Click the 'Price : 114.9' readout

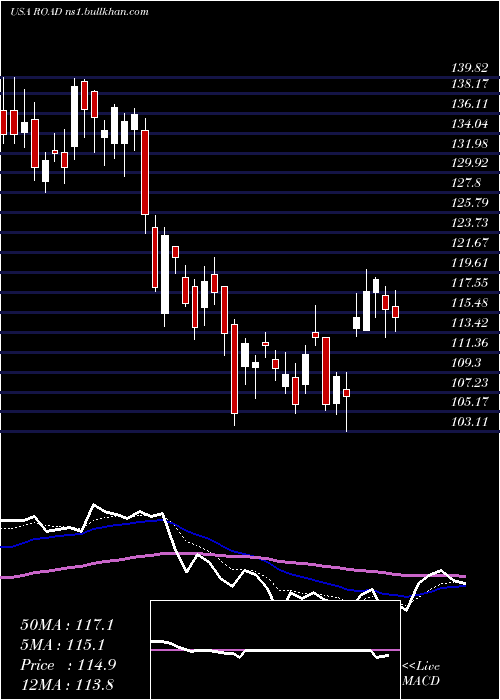[68, 665]
